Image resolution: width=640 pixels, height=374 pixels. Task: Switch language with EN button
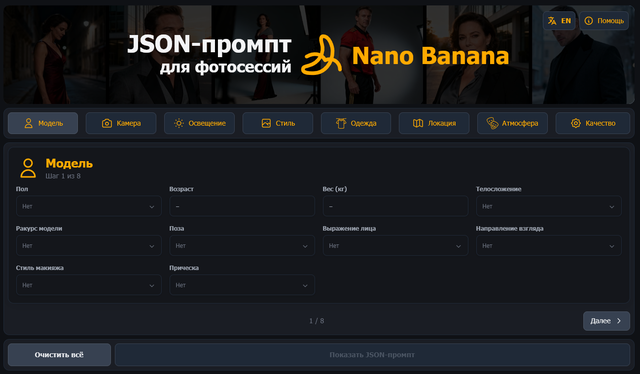click(559, 21)
